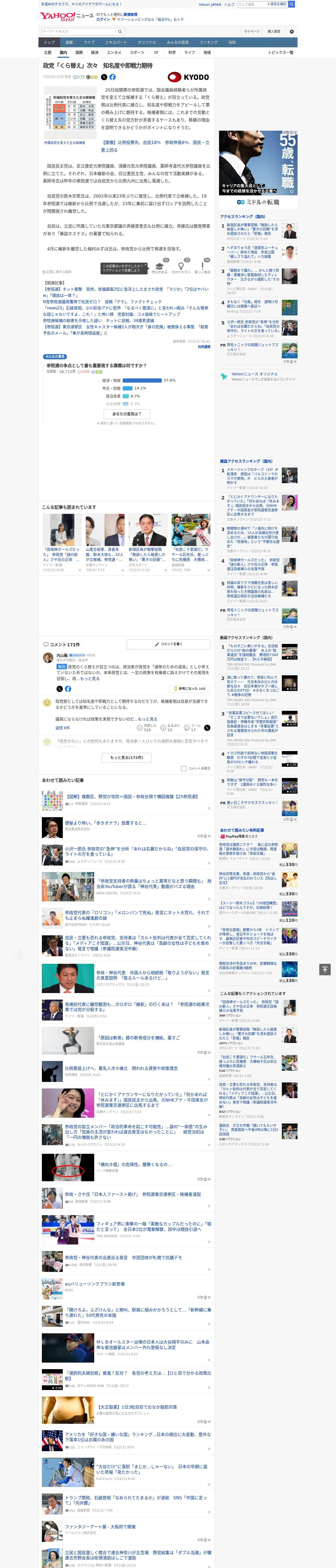The width and height of the screenshot is (336, 1568).
Task: Click the blue search button in top Yahoo bar
Action: [x=292, y=4]
